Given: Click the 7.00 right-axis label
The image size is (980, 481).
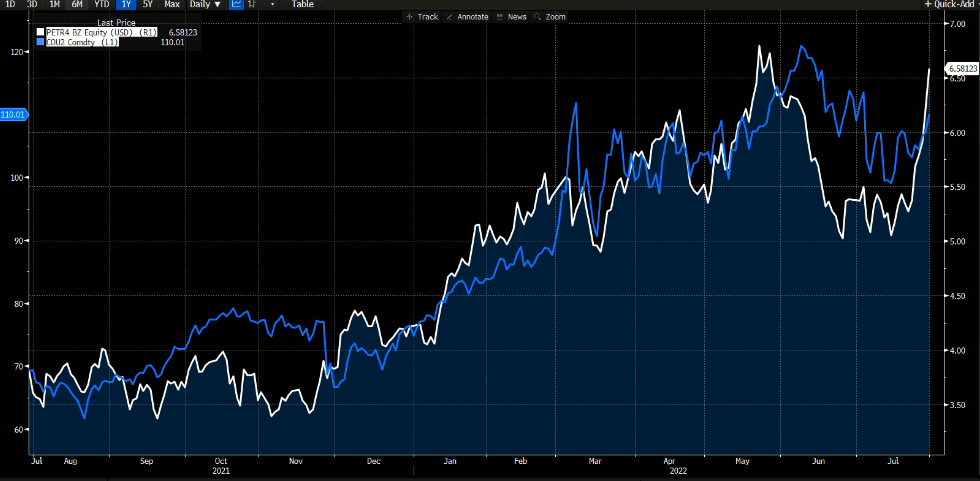Looking at the screenshot, I should [x=958, y=24].
